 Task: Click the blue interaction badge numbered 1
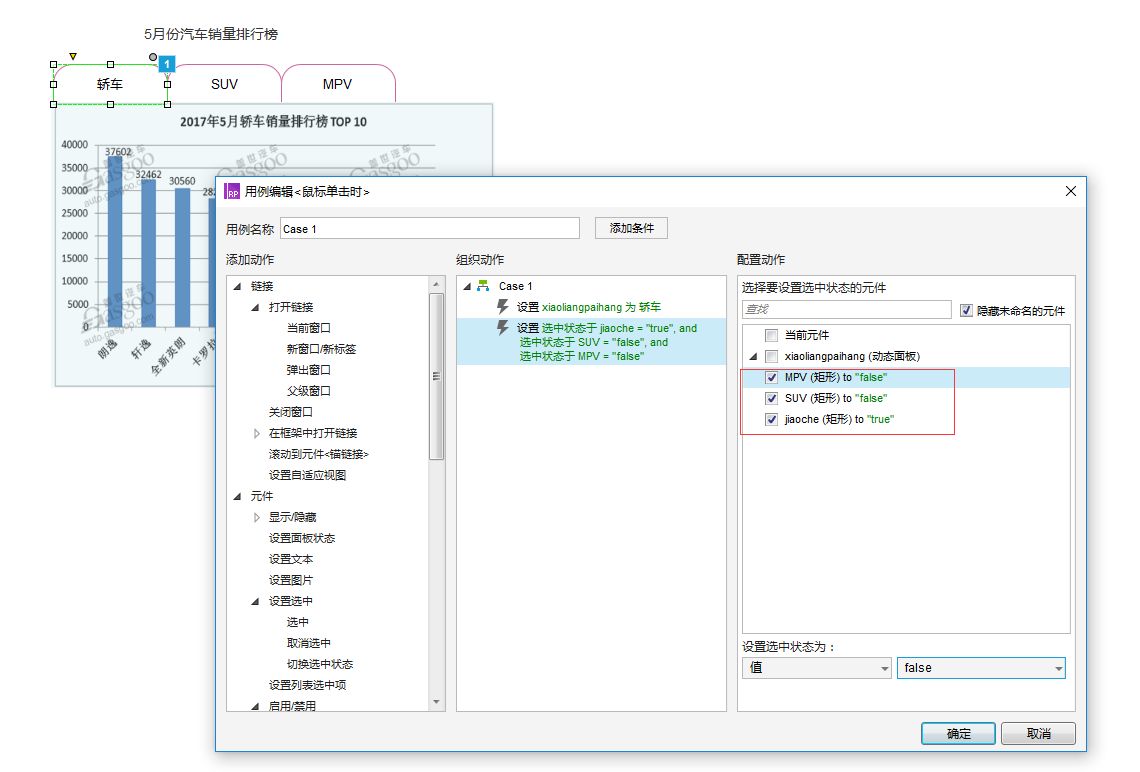tap(166, 64)
